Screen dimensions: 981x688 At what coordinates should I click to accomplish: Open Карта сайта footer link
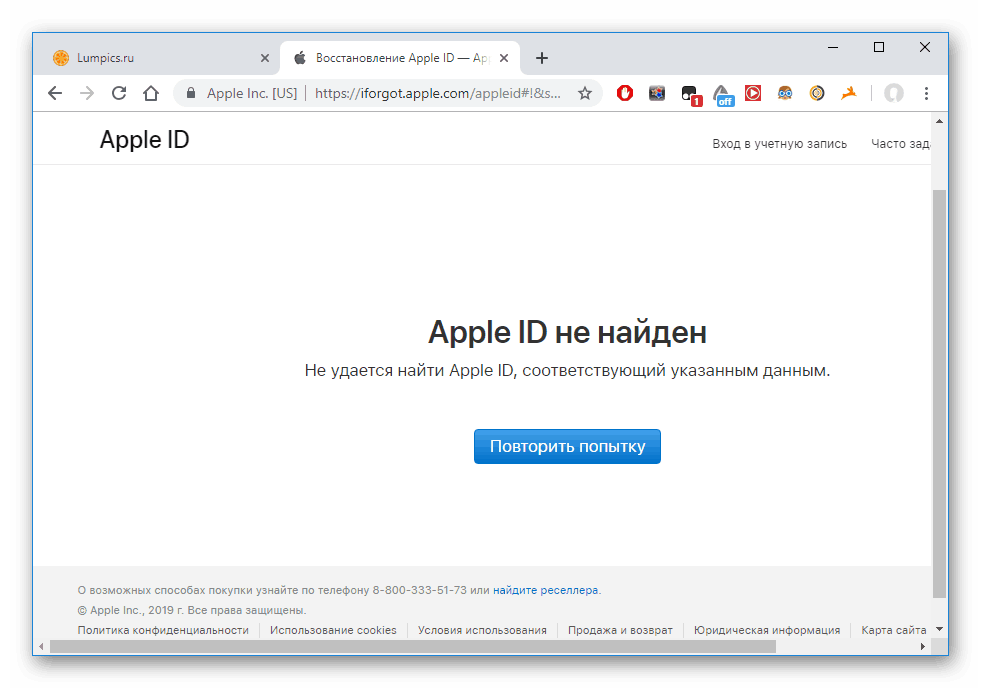point(893,630)
